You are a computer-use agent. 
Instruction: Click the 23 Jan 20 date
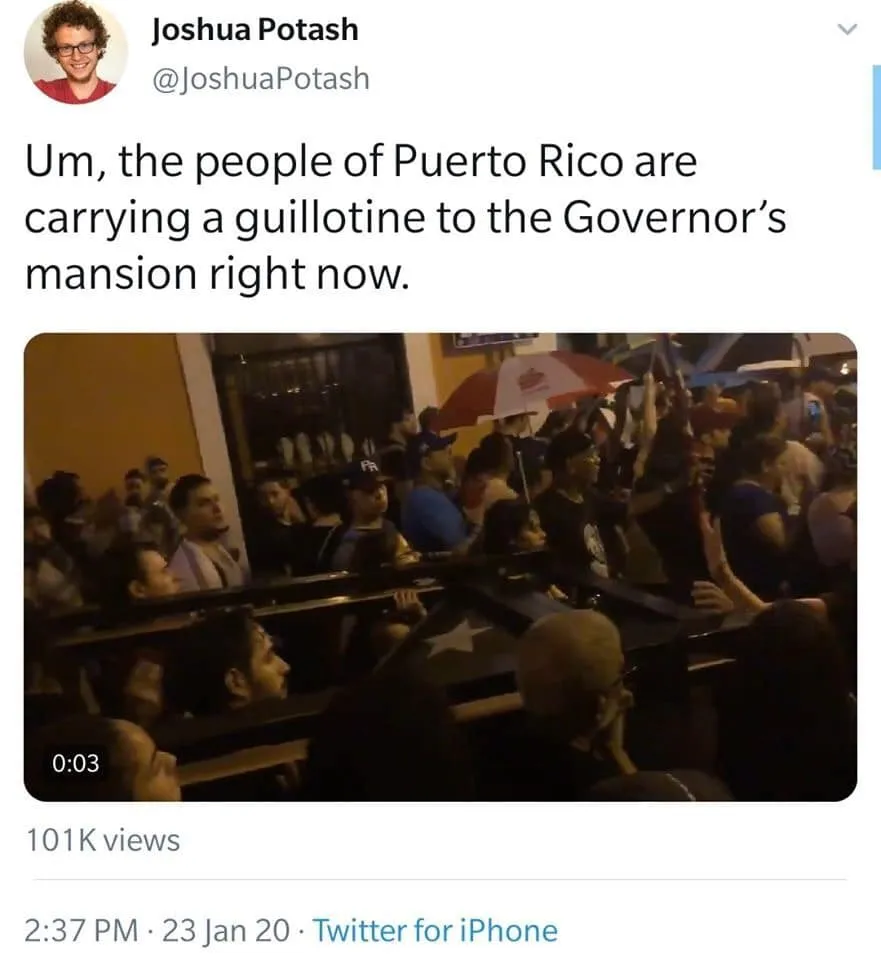tap(226, 931)
